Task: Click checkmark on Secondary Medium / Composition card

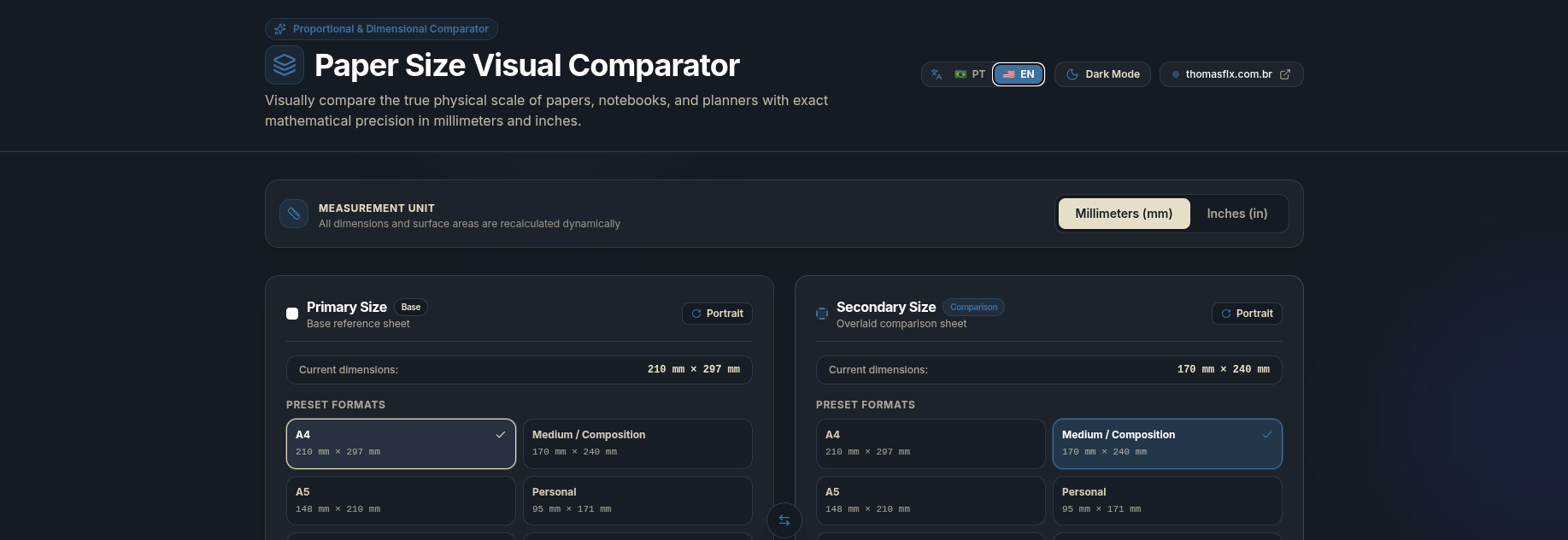Action: tap(1267, 435)
